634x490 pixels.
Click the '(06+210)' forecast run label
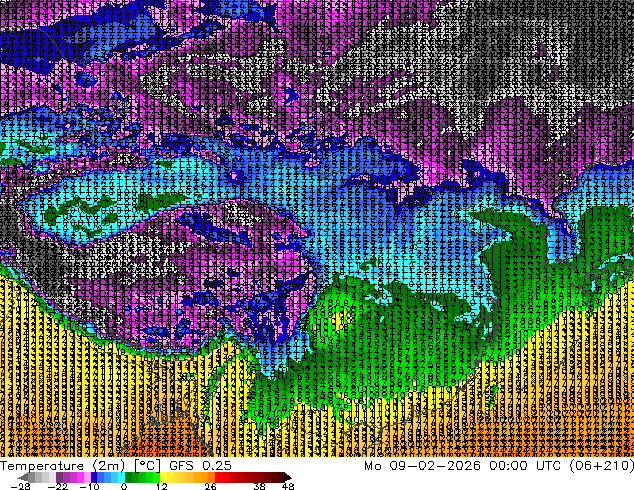coord(602,466)
